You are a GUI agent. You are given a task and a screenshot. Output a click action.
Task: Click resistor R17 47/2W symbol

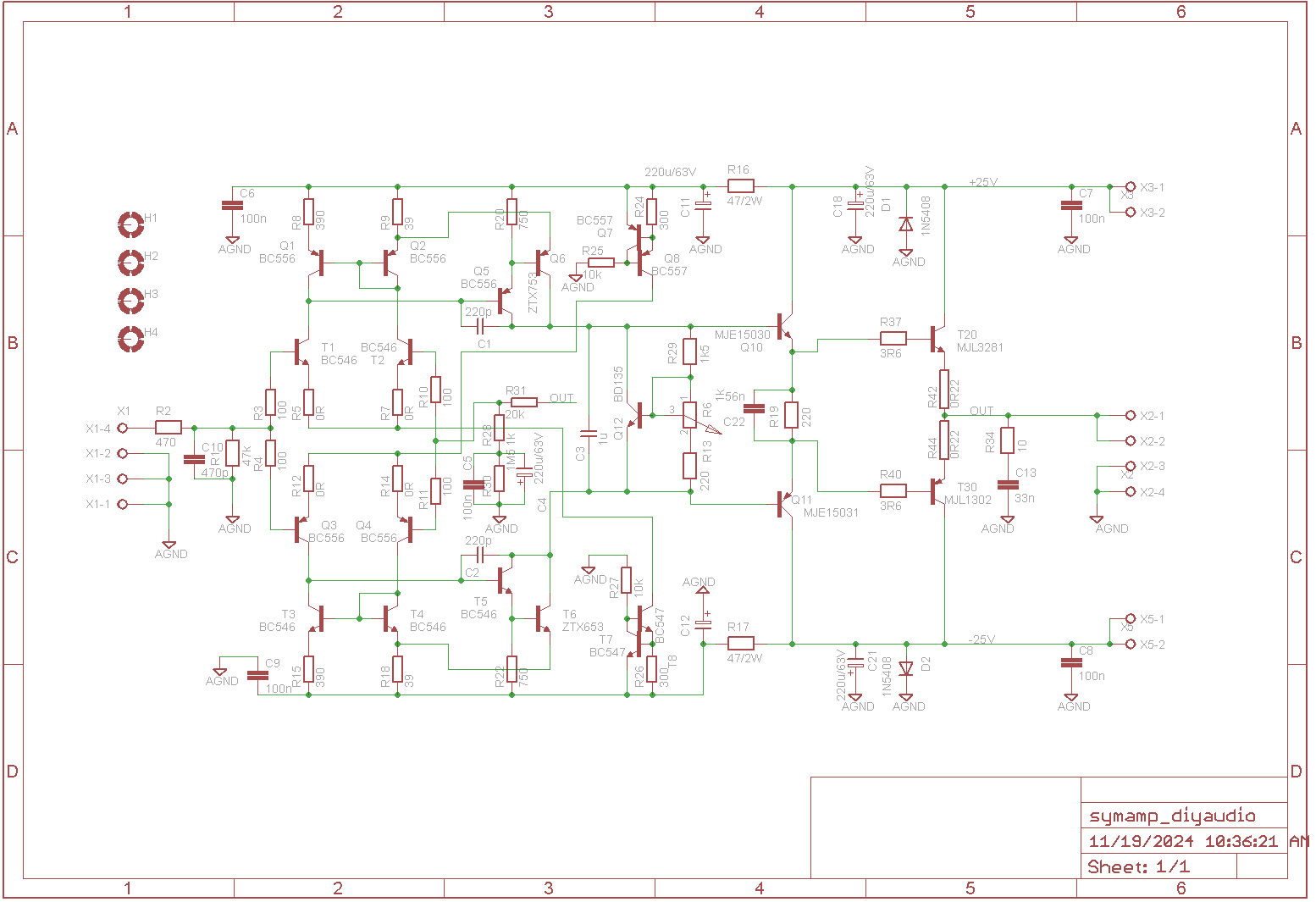point(740,644)
